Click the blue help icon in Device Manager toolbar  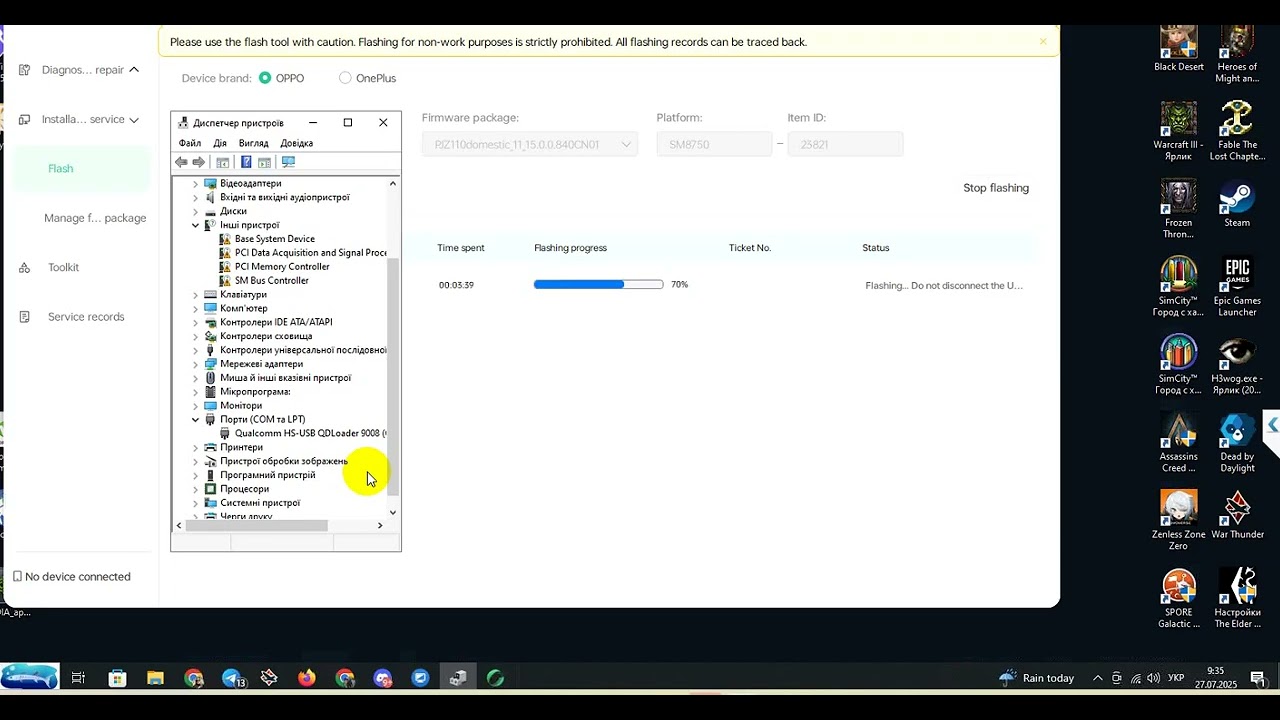[246, 162]
